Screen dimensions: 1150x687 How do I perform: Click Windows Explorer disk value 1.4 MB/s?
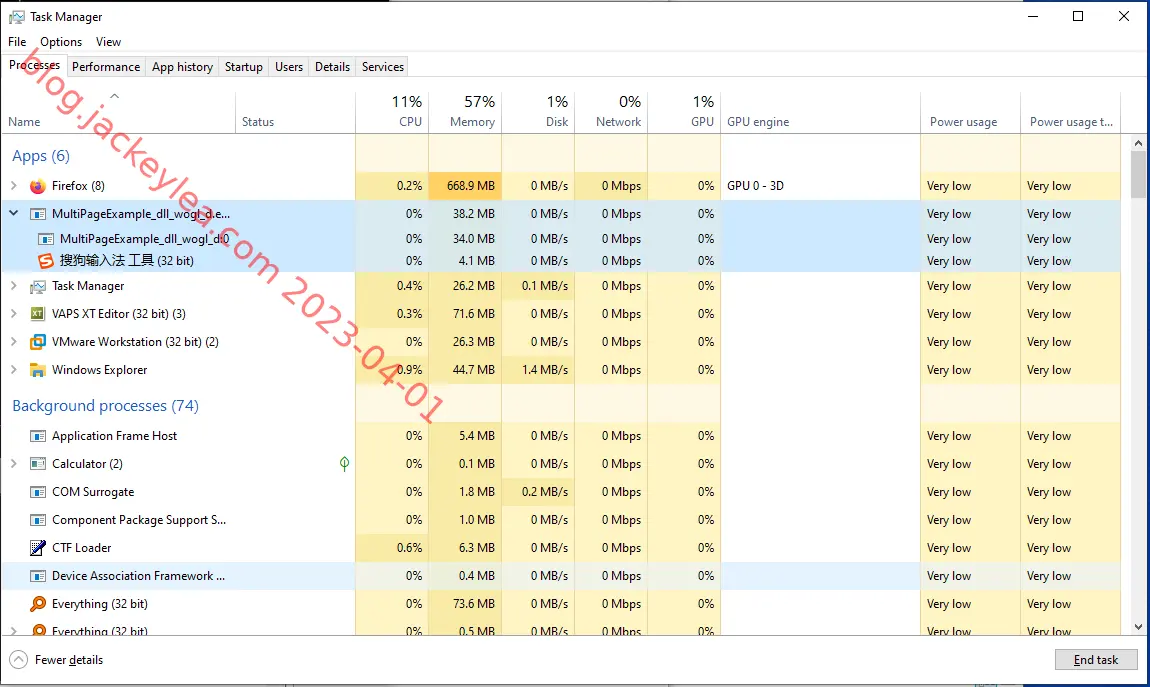(545, 370)
